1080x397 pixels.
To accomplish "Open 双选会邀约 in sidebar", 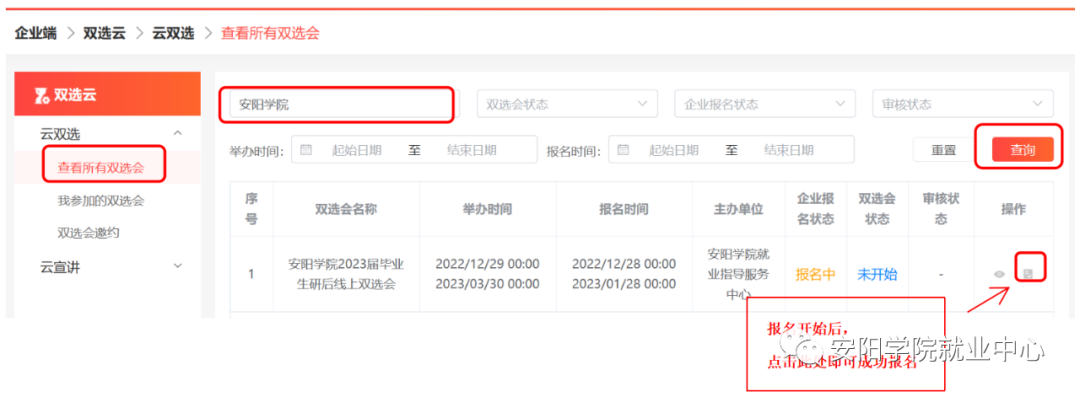I will pos(89,233).
